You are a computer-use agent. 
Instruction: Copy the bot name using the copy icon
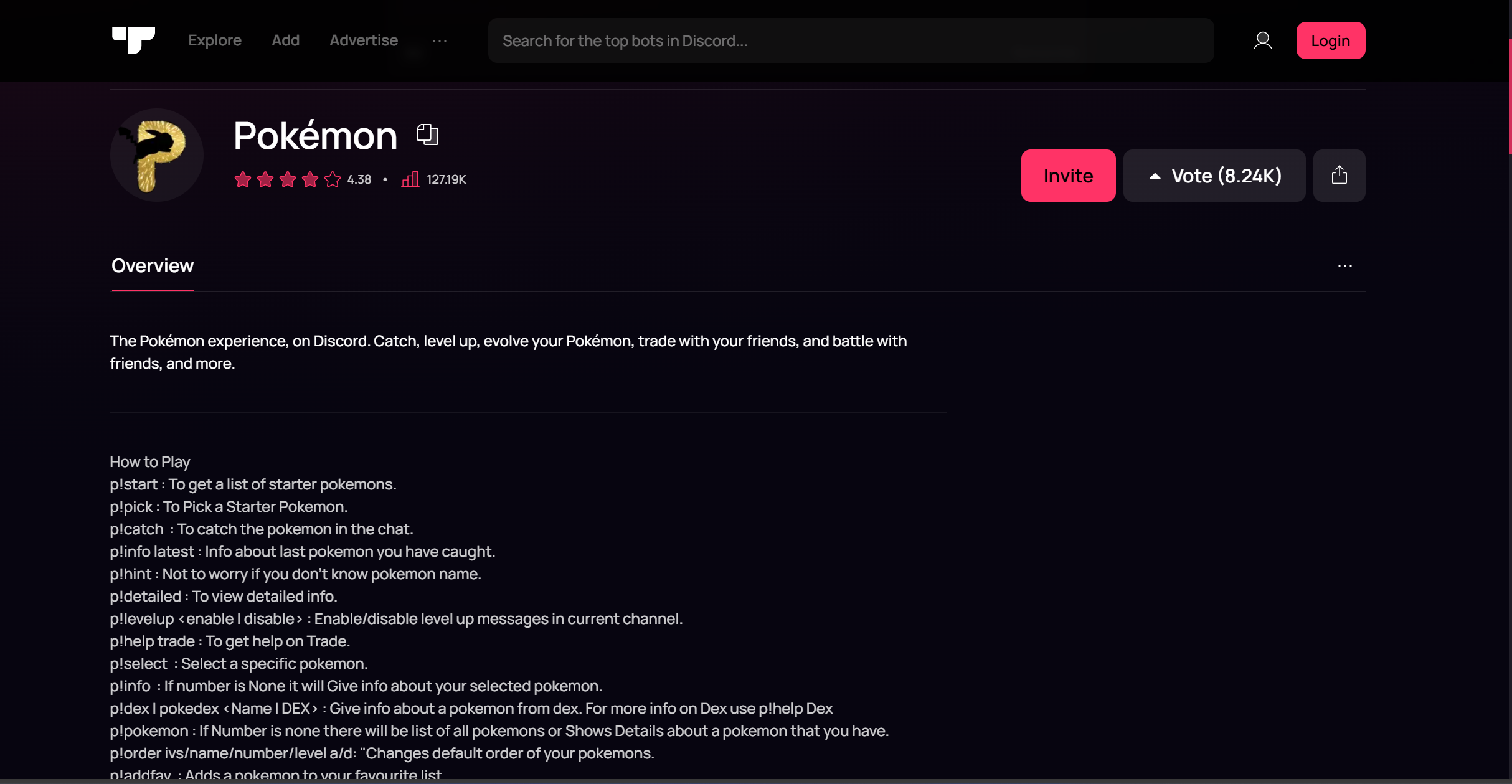(x=427, y=135)
